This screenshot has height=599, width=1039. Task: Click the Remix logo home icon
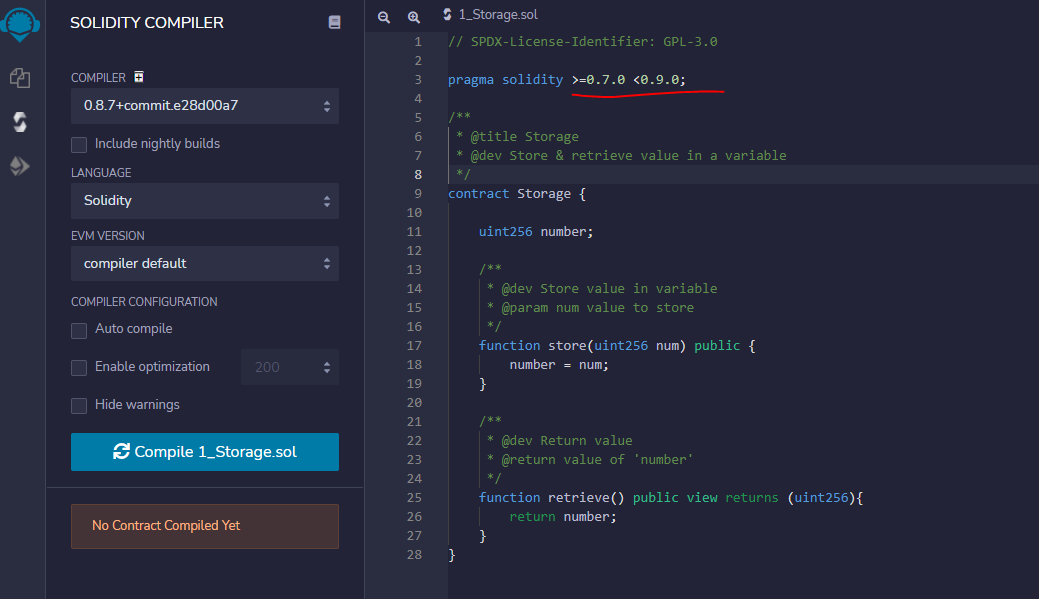click(x=20, y=24)
